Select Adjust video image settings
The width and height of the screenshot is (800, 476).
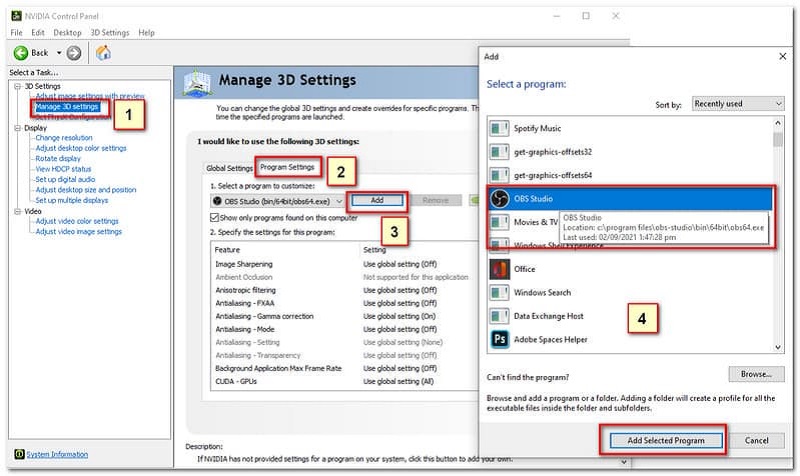pyautogui.click(x=79, y=232)
